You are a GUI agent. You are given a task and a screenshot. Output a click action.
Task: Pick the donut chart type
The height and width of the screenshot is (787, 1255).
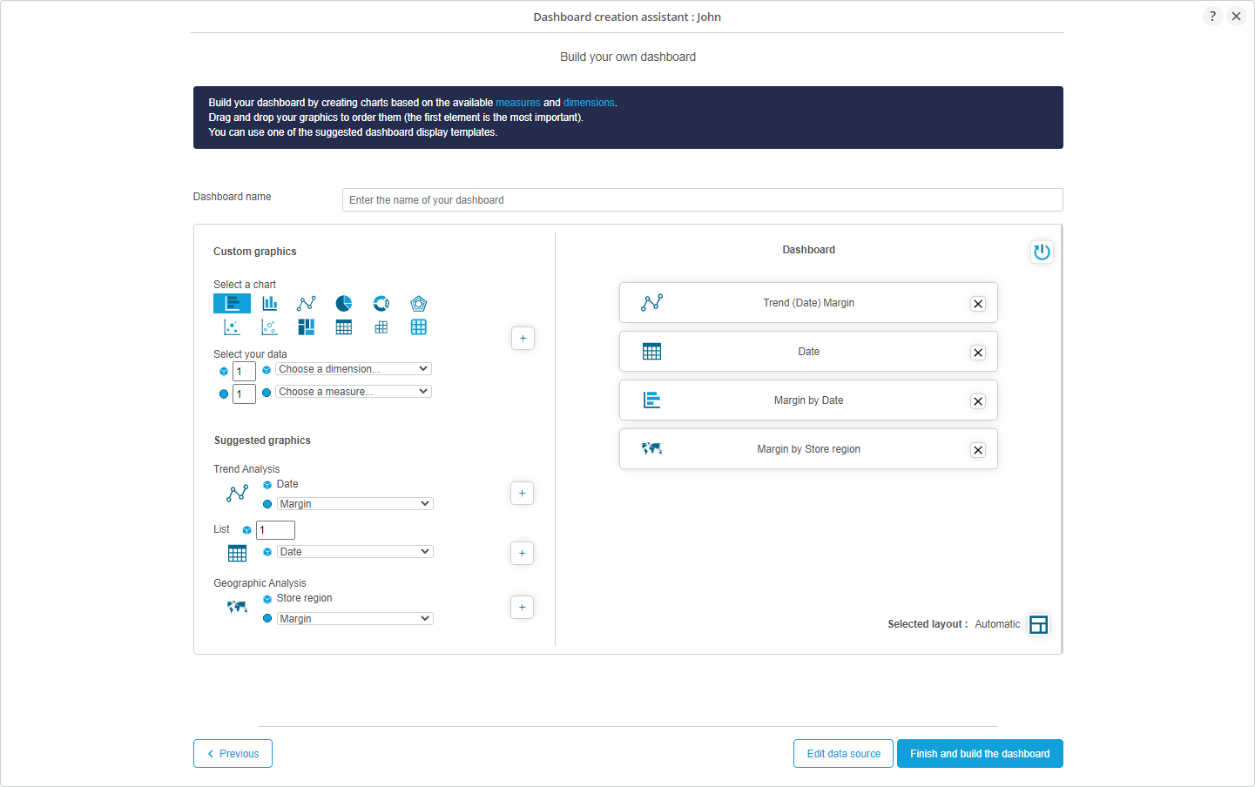point(381,303)
